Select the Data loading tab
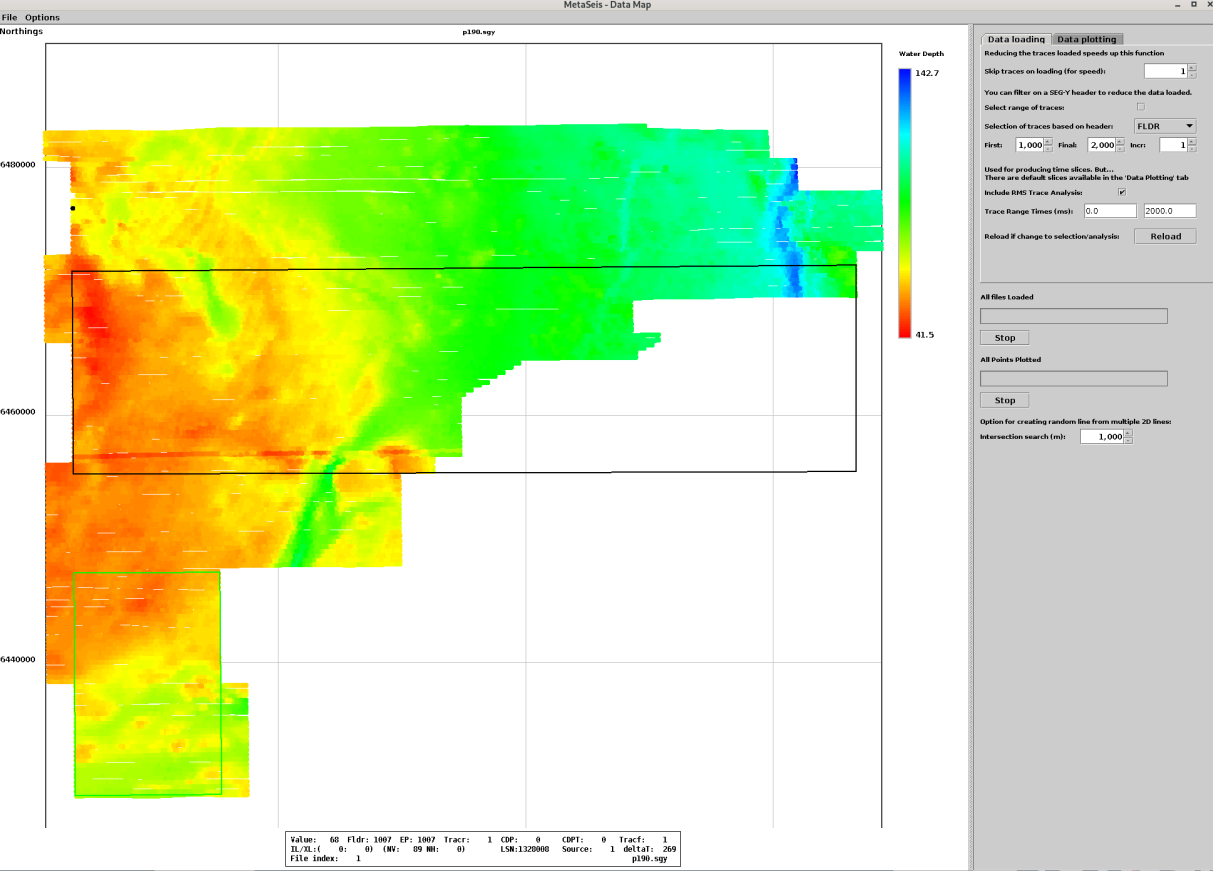The image size is (1213, 871). pyautogui.click(x=1016, y=39)
